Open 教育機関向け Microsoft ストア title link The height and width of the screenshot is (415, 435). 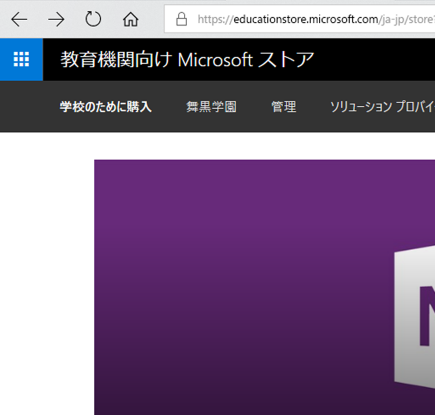[x=187, y=60]
